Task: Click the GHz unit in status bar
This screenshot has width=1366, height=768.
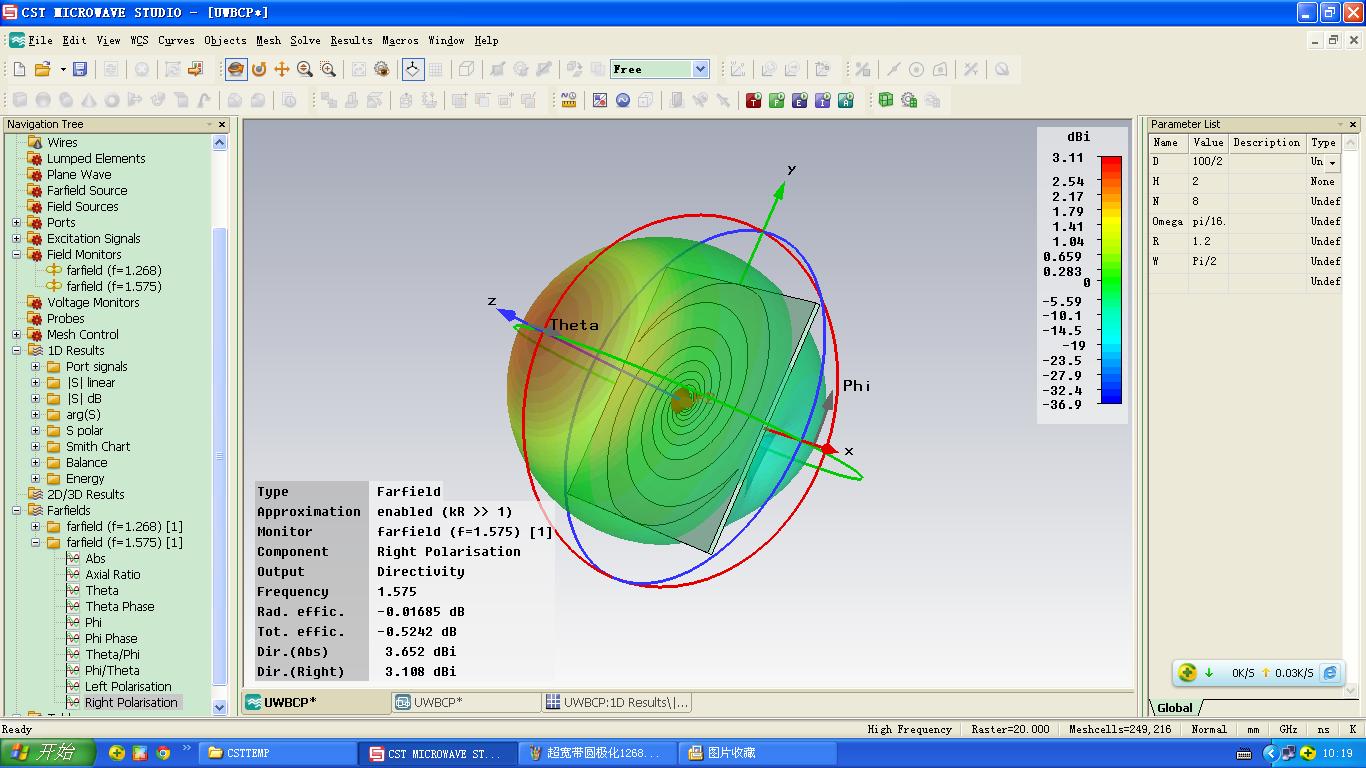Action: click(x=1288, y=729)
